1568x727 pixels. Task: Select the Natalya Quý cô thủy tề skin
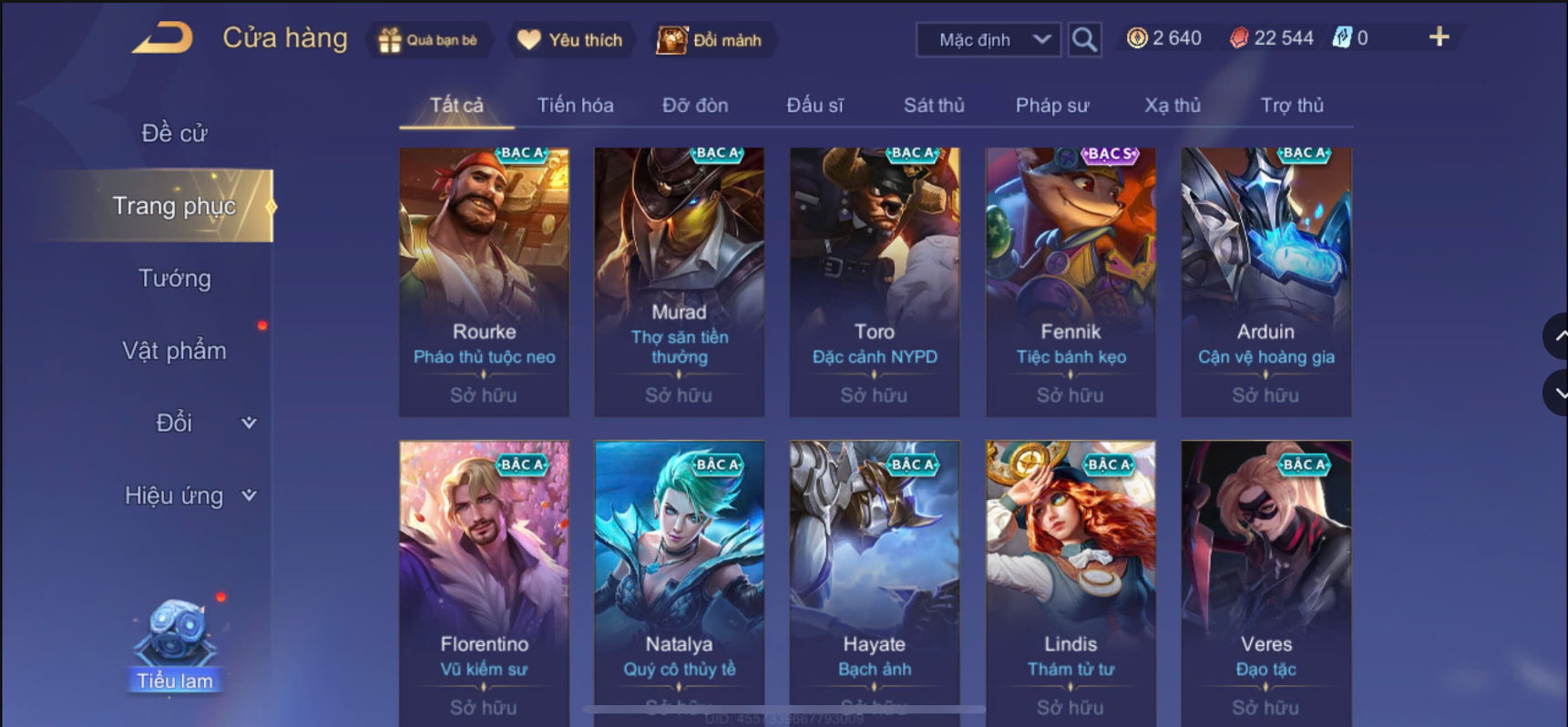pyautogui.click(x=679, y=583)
